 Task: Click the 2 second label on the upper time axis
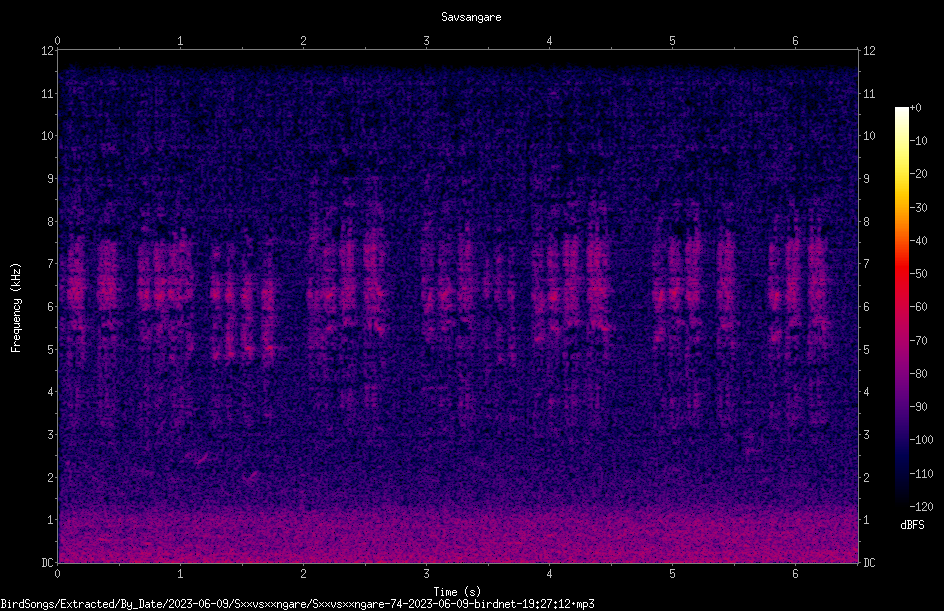[x=303, y=41]
